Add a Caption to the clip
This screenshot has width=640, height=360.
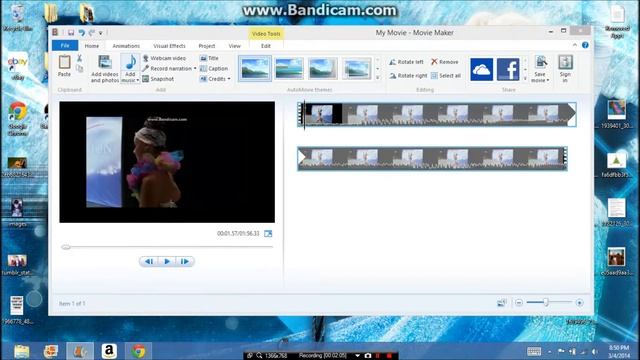(x=214, y=69)
